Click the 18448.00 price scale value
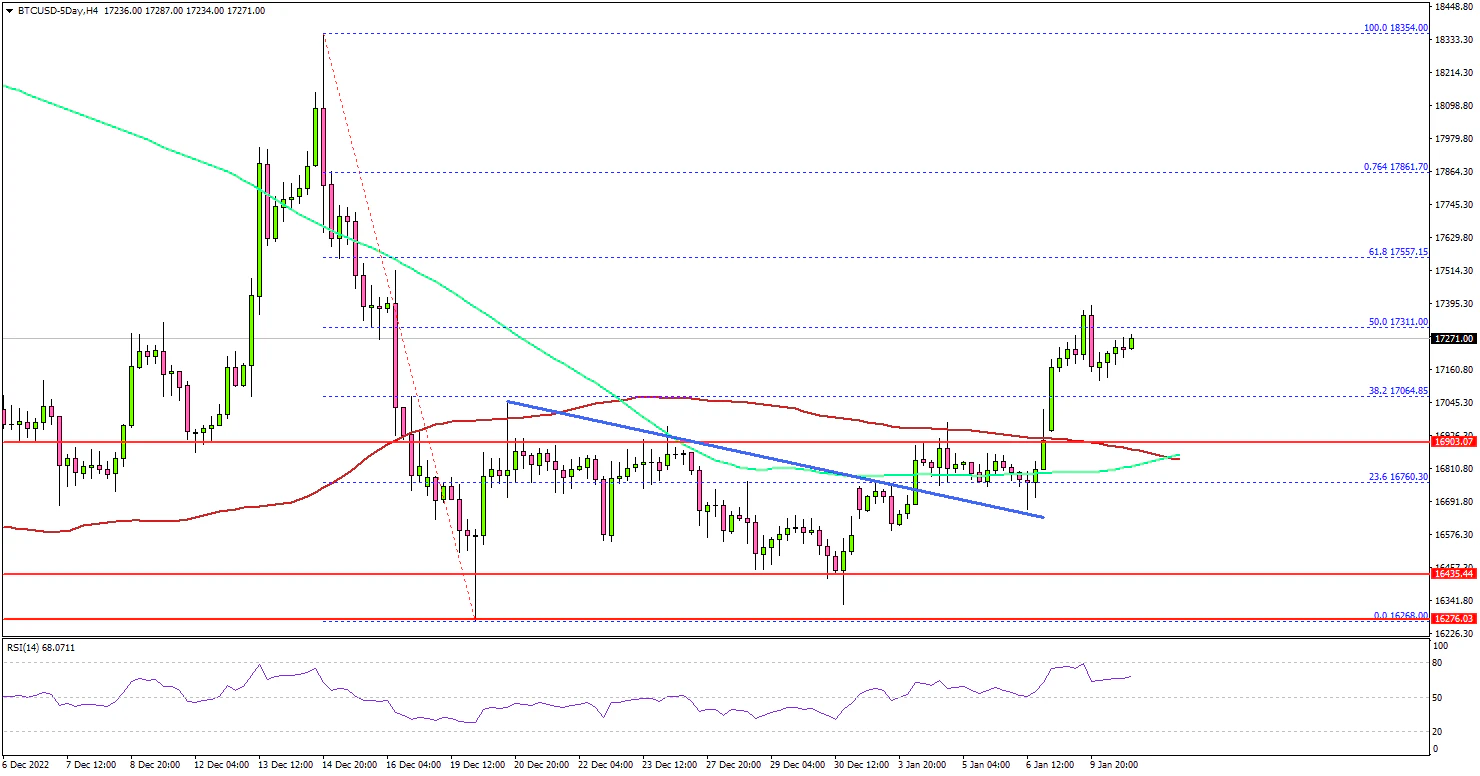 (1454, 7)
